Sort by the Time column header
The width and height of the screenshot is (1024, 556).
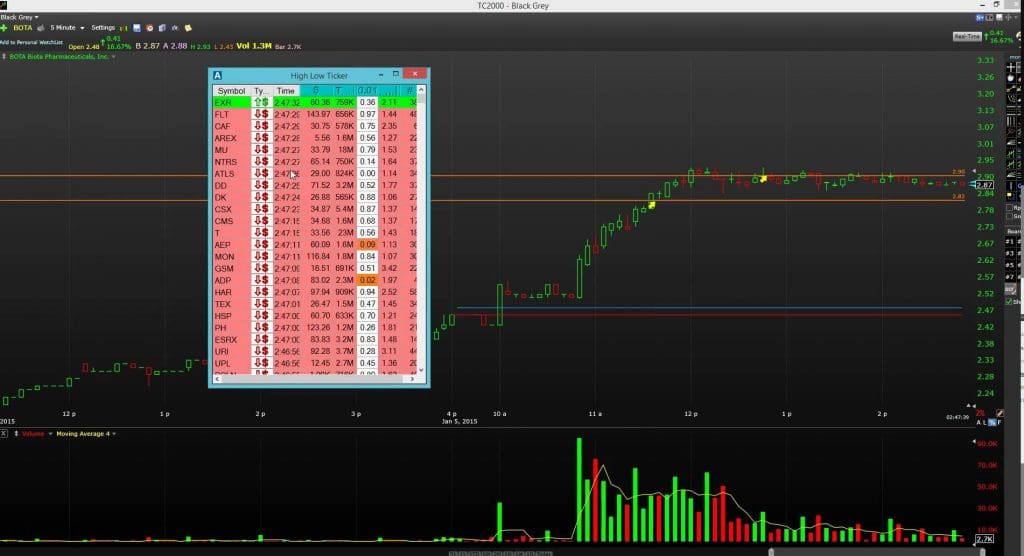click(x=285, y=91)
